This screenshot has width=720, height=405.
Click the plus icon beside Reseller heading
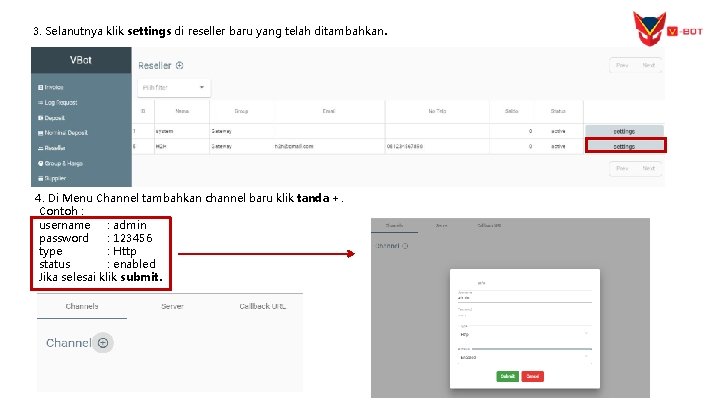180,65
